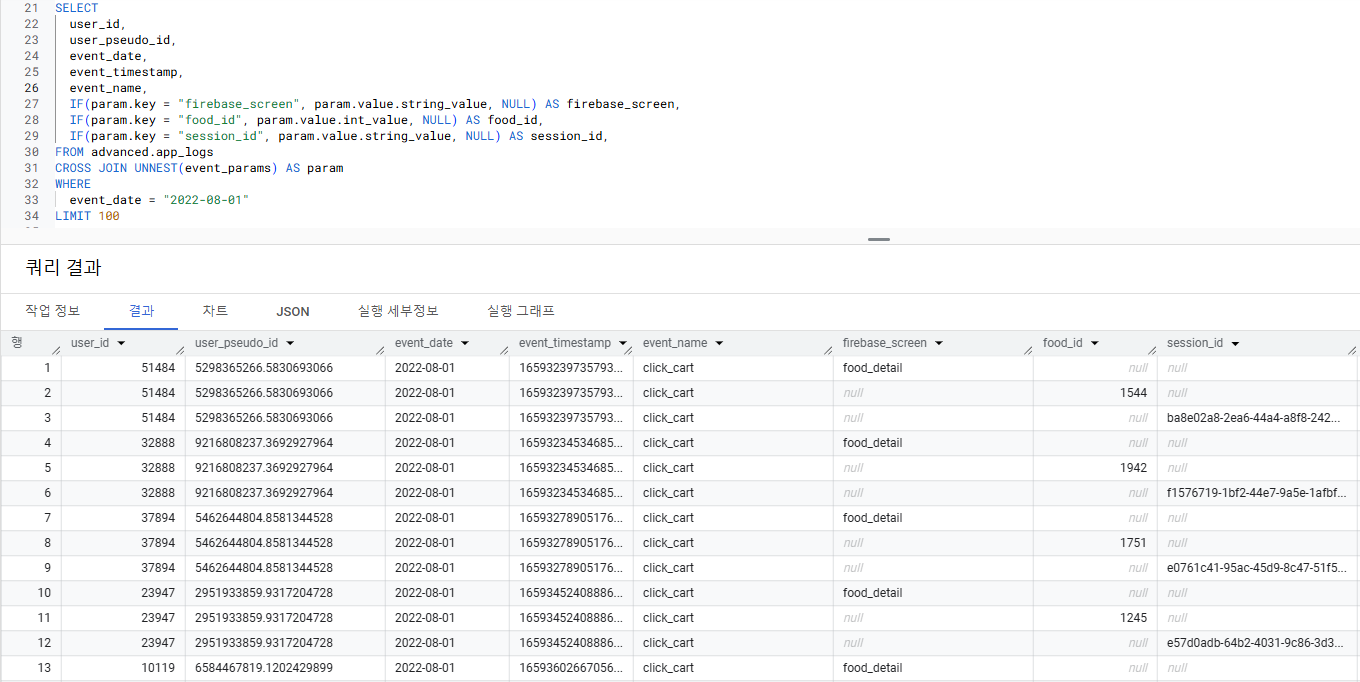This screenshot has height=682, width=1360.
Task: Click the "firebase_screen" string in line 27
Action: pyautogui.click(x=238, y=104)
